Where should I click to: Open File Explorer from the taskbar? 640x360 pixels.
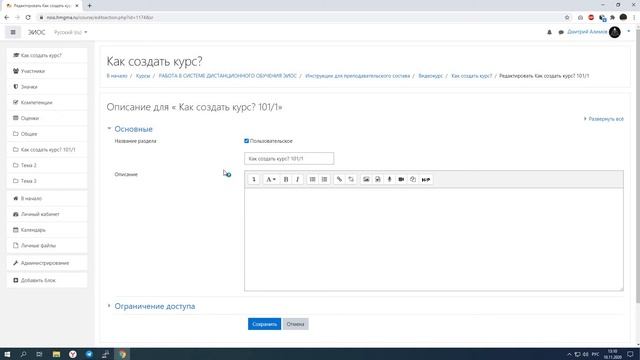[56, 354]
